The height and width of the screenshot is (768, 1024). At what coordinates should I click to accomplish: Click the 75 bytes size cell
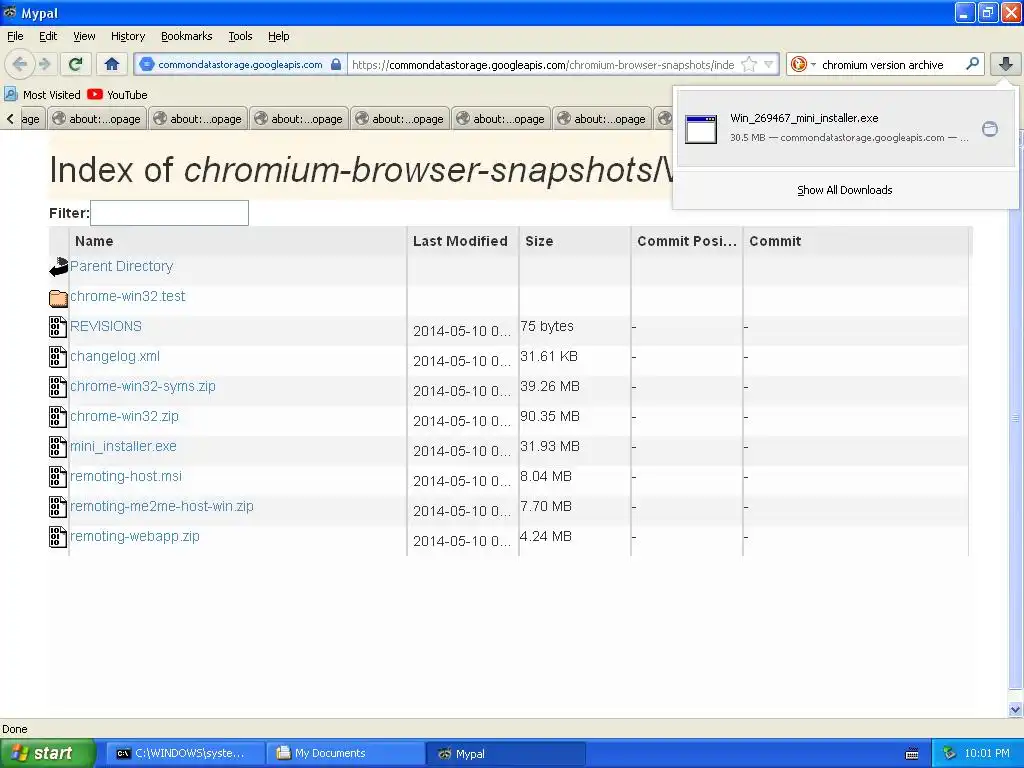point(547,326)
